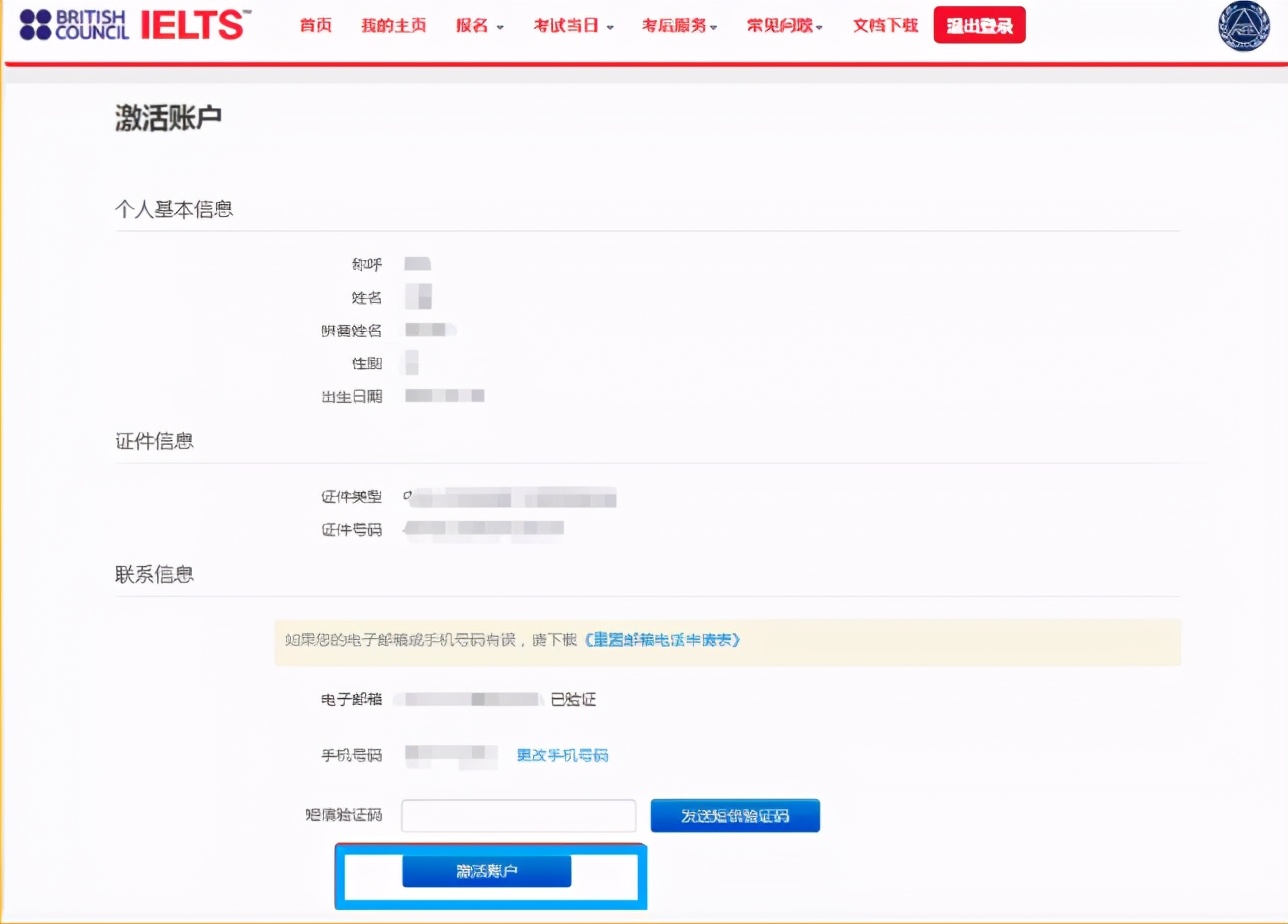Click the red IELTS logo

click(x=194, y=25)
